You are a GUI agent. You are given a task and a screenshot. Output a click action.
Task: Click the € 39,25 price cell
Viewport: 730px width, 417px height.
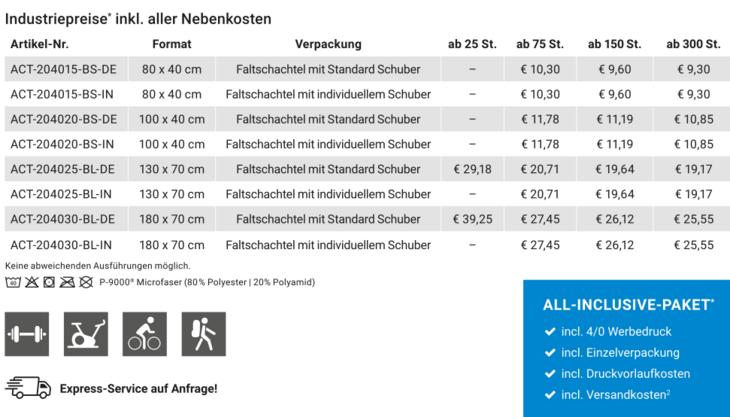coord(473,219)
